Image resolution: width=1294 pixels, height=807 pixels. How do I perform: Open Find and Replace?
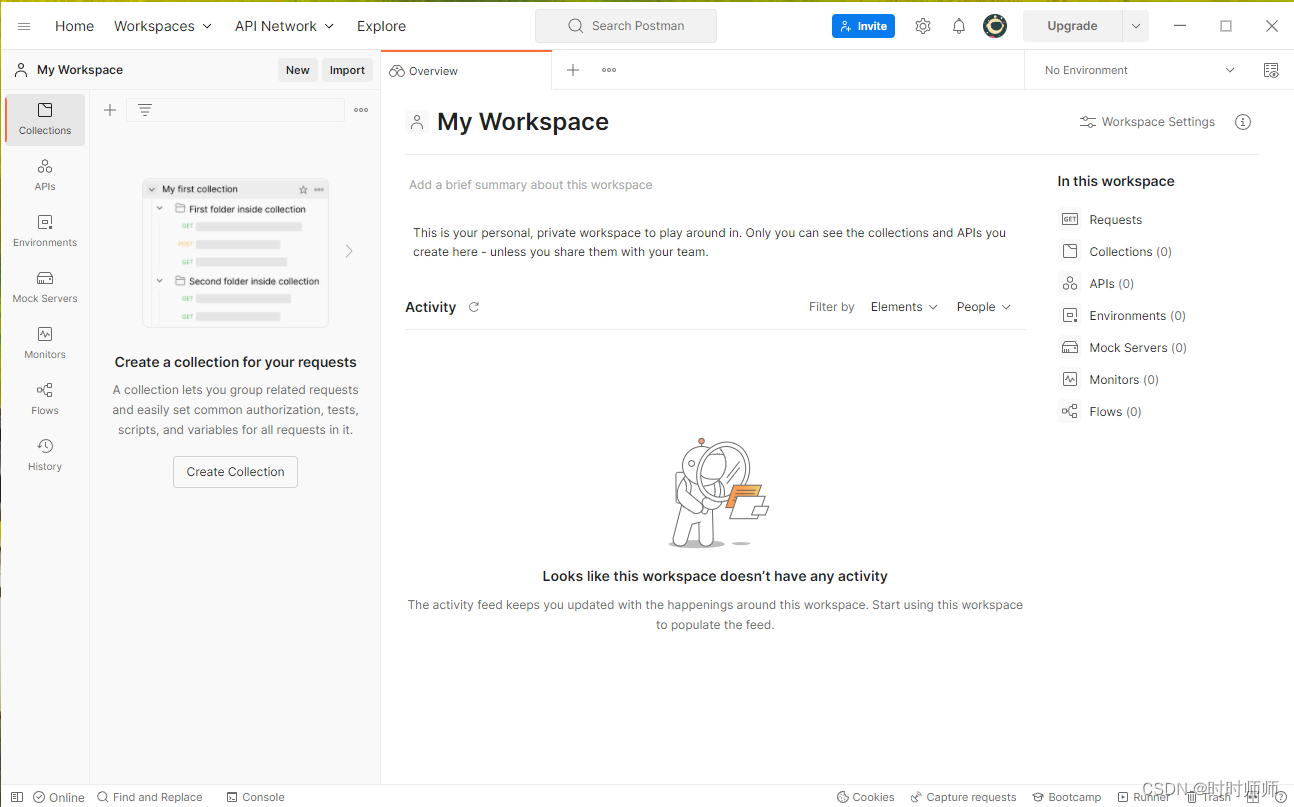(150, 797)
